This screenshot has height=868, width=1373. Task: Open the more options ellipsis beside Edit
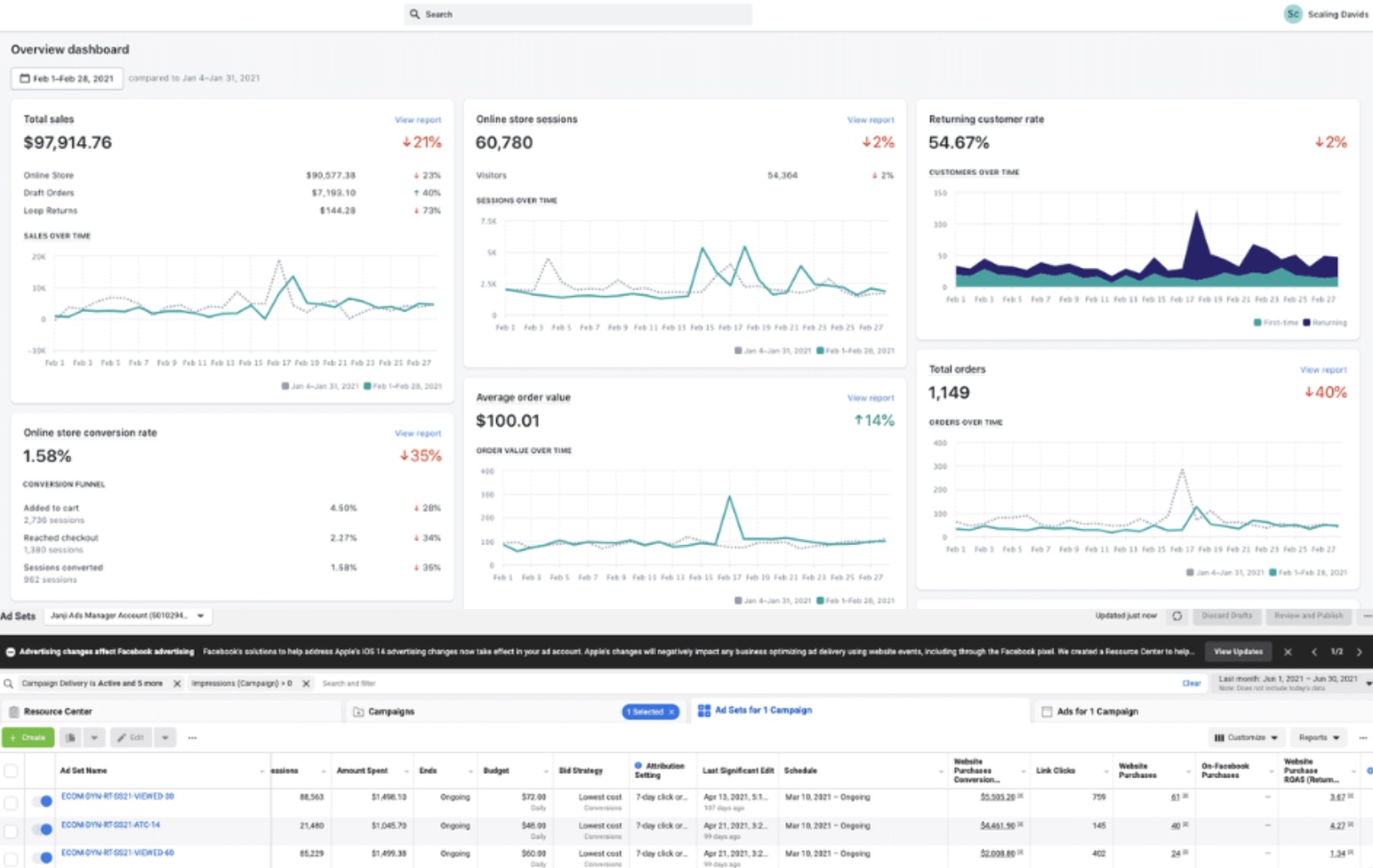pyautogui.click(x=192, y=737)
